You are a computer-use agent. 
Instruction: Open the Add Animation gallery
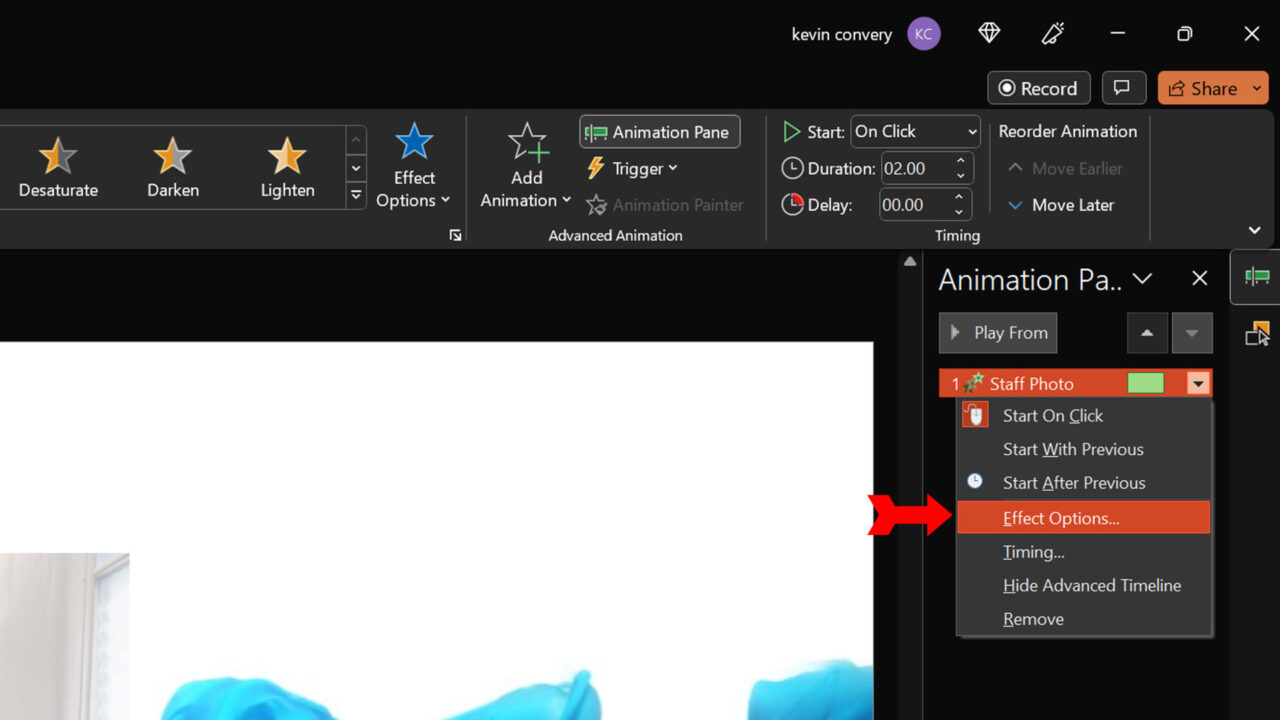(527, 165)
